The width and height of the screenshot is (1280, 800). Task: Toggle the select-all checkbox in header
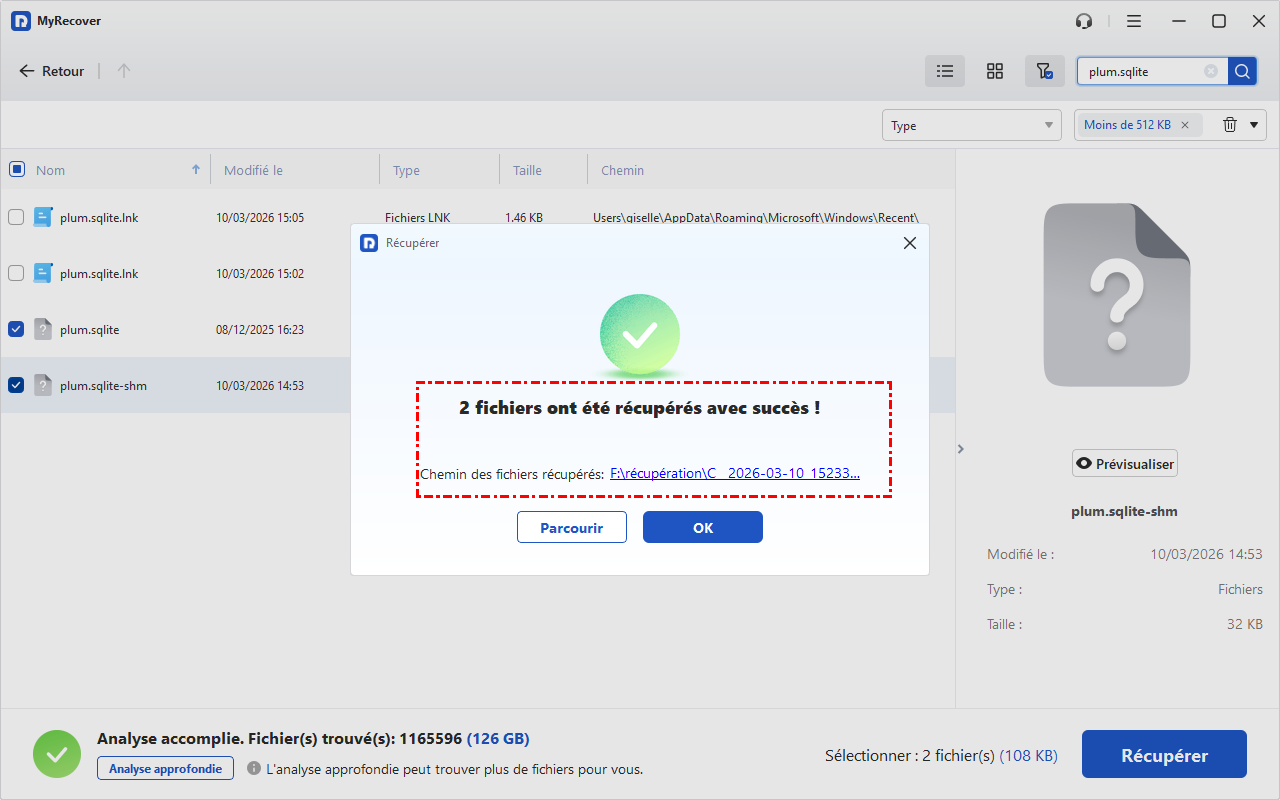[x=16, y=170]
